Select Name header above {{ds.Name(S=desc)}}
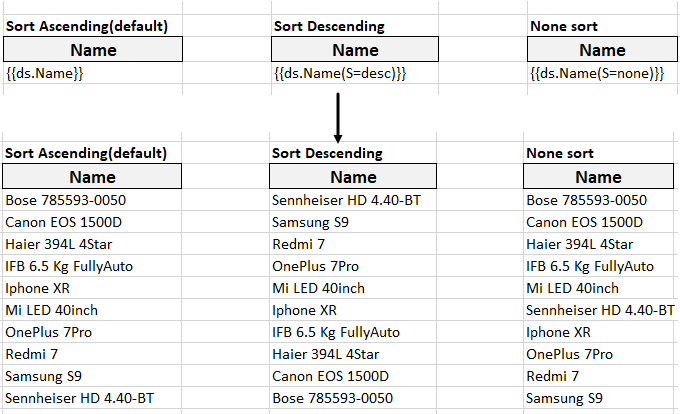The image size is (680, 414). (x=355, y=50)
